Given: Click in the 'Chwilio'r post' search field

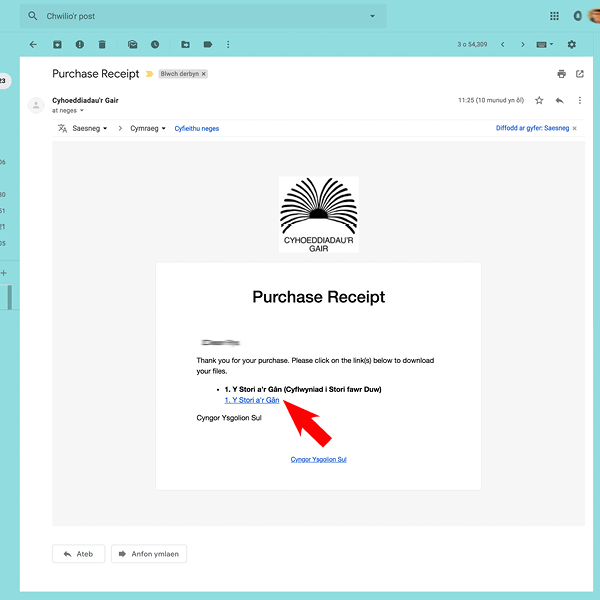Looking at the screenshot, I should [x=200, y=16].
